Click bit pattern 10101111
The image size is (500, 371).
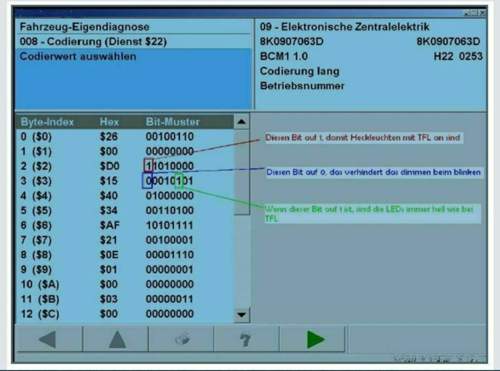point(170,225)
